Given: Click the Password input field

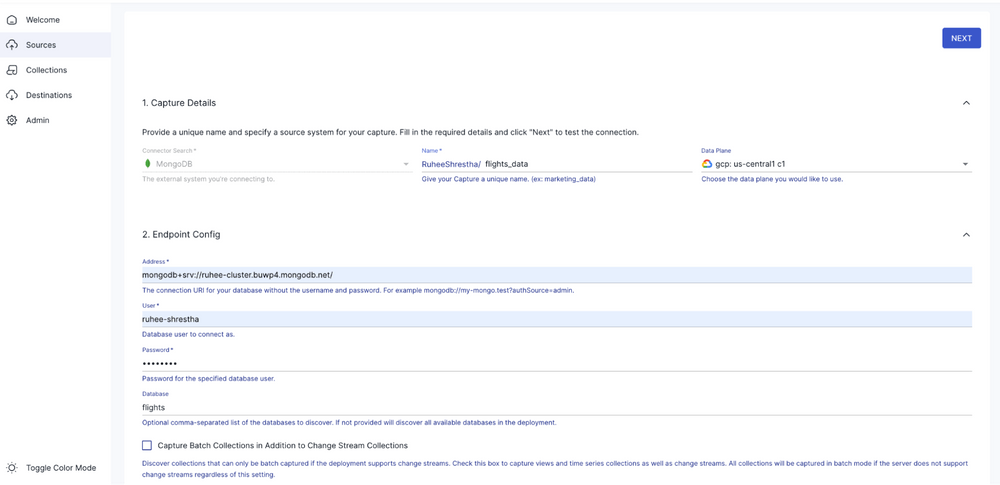Looking at the screenshot, I should click(x=555, y=363).
